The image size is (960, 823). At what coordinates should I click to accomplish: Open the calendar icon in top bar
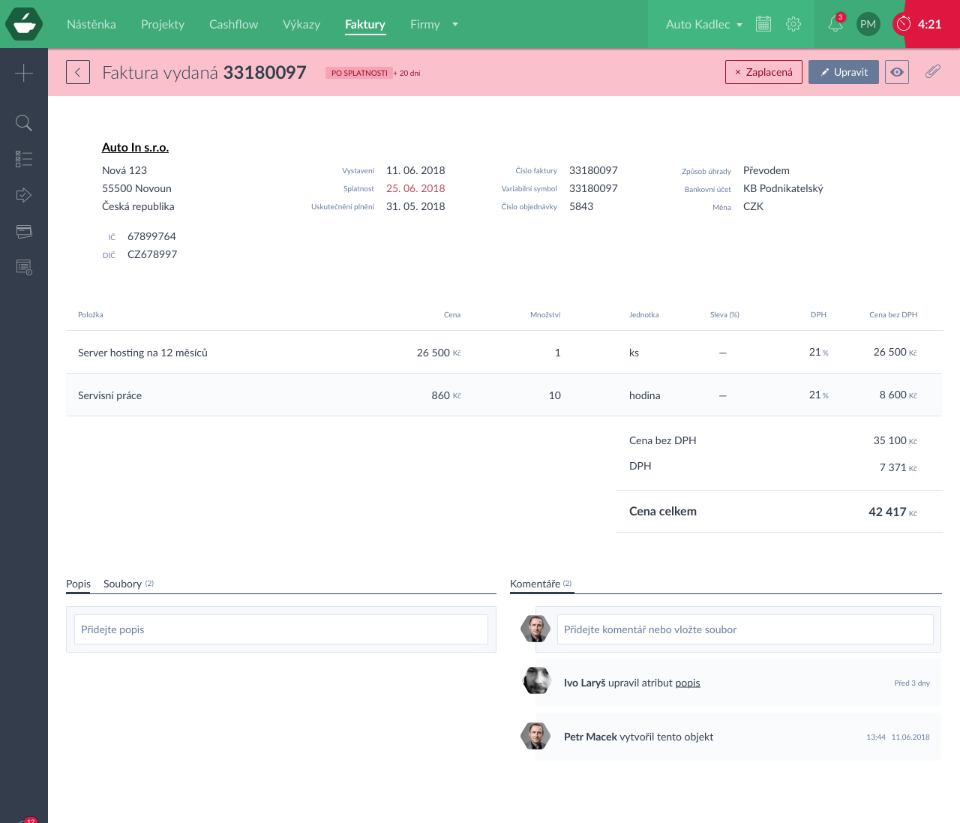pos(763,24)
